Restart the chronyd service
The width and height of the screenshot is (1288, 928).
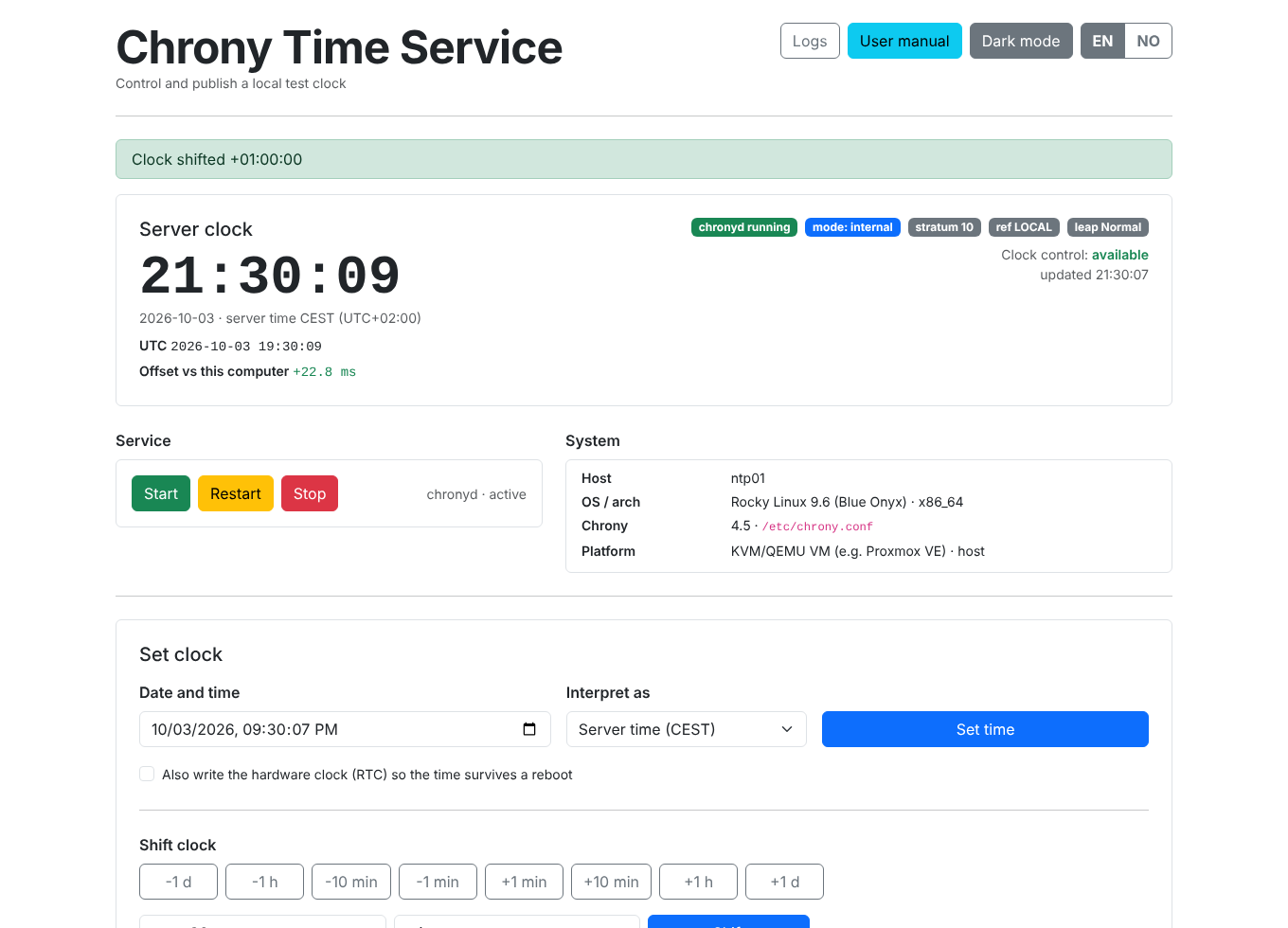coord(236,493)
